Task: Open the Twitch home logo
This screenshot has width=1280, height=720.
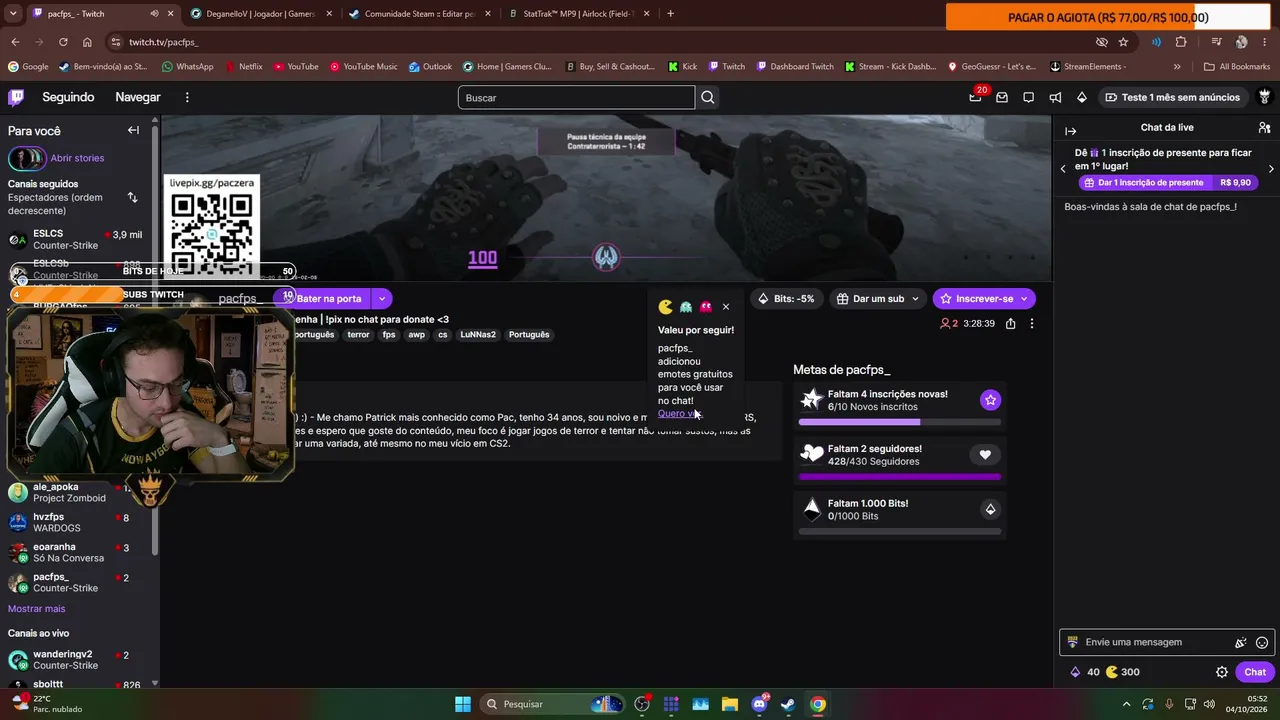Action: coord(16,97)
